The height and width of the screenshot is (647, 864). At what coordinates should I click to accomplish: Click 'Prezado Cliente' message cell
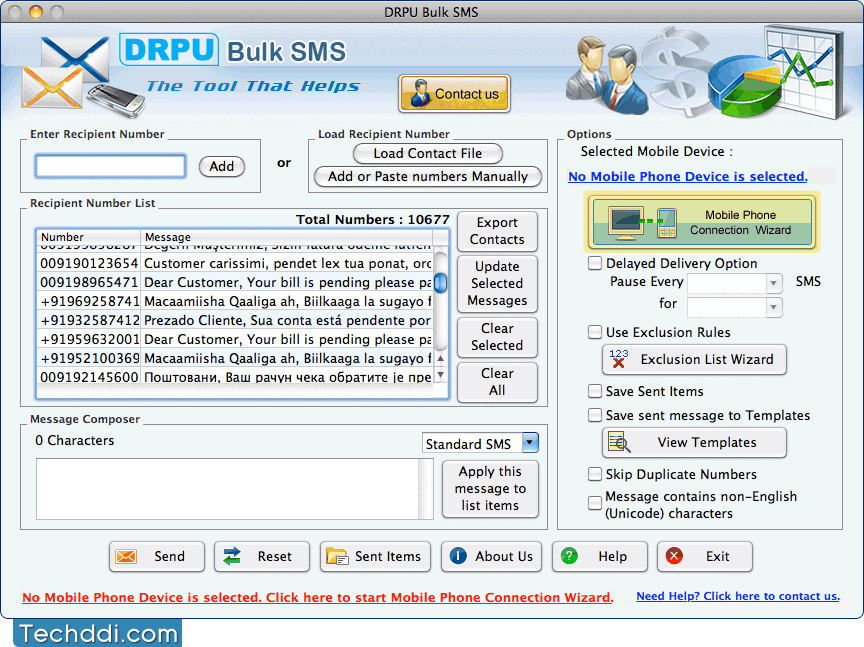point(287,320)
